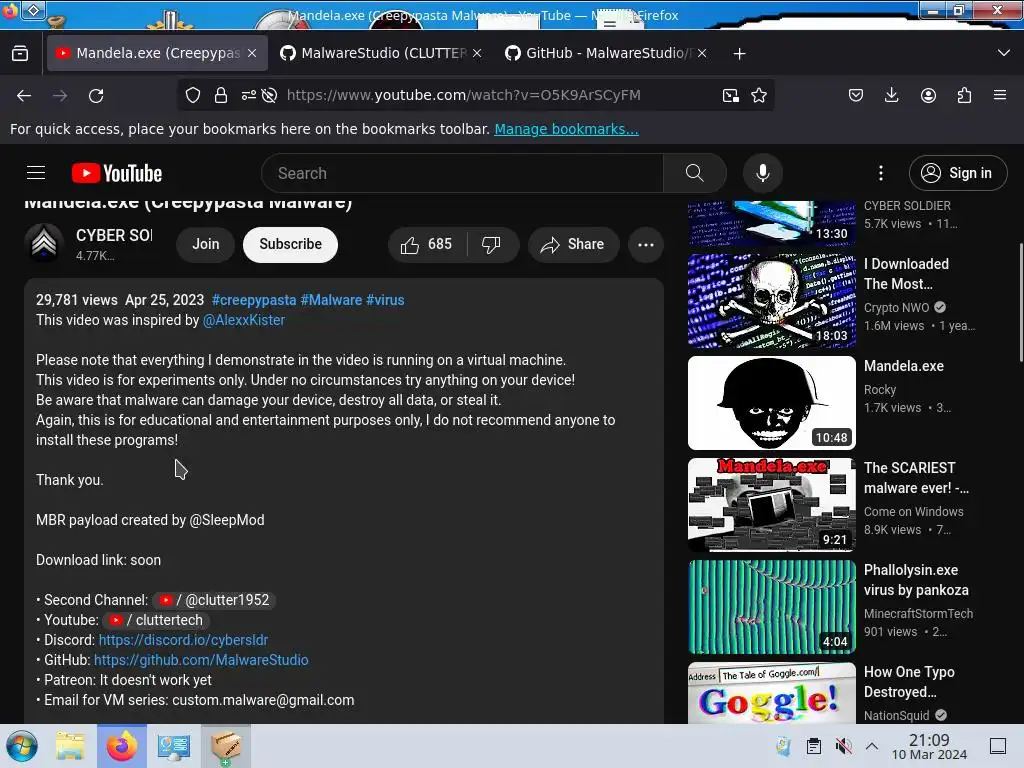Screen dimensions: 1024x768
Task: Click the autoplay blocked icon in address bar
Action: point(269,95)
